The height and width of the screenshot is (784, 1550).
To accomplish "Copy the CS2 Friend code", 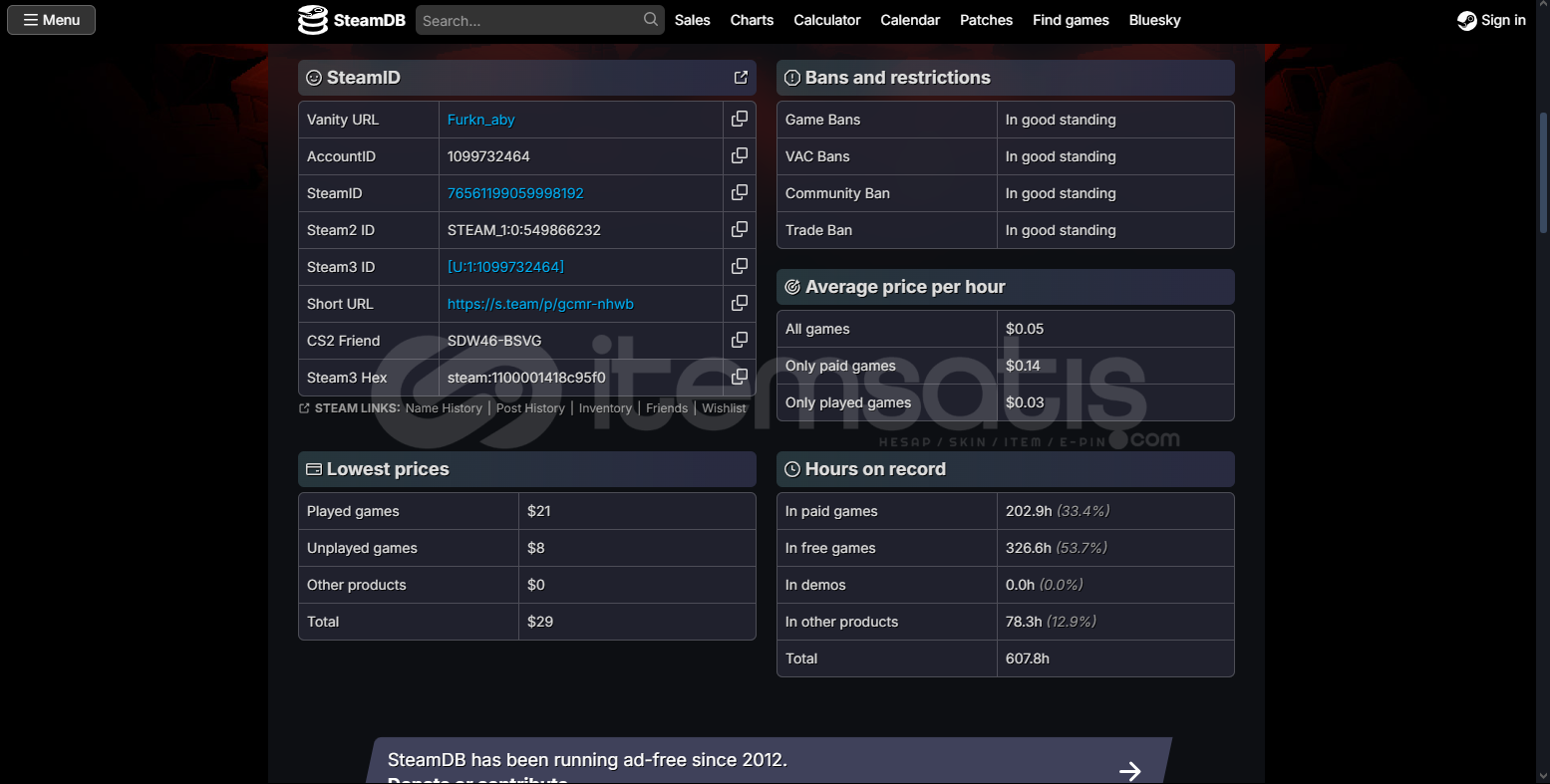I will pyautogui.click(x=740, y=340).
